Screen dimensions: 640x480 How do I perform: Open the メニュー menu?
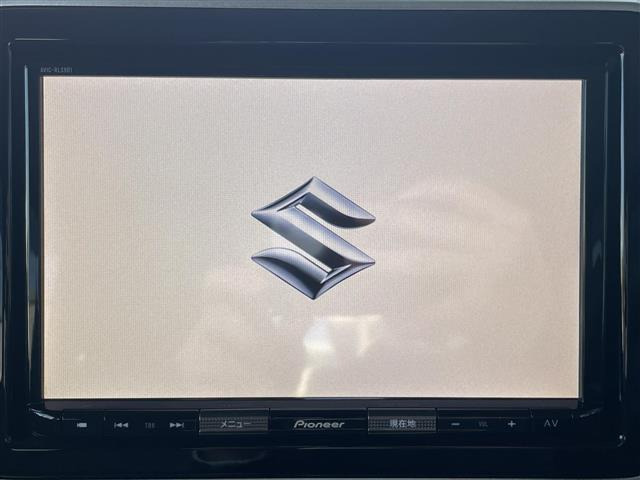(234, 423)
